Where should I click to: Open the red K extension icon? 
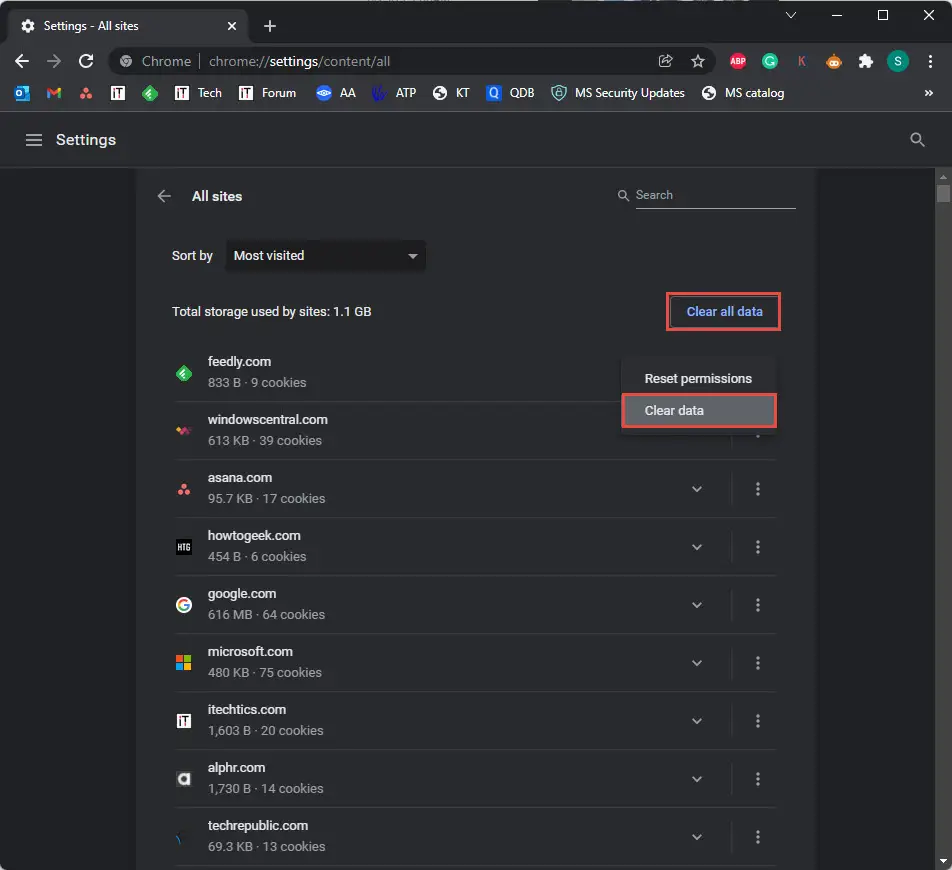[802, 61]
